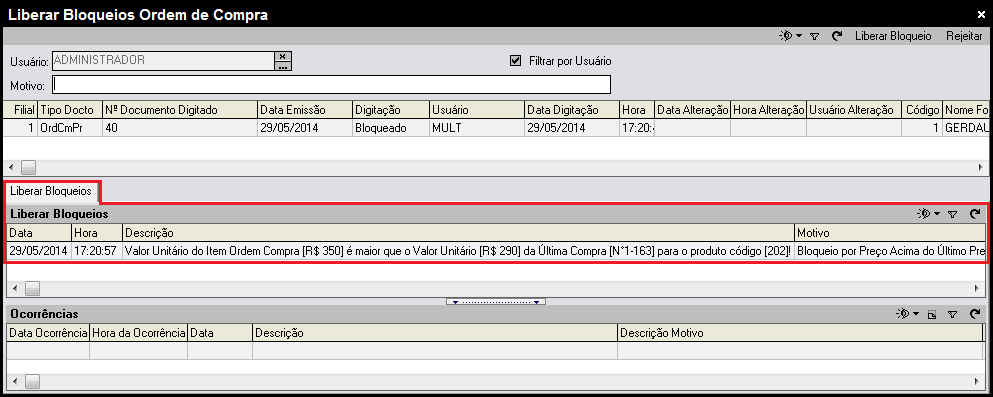Sort by the Tipo Docto column header

point(70,110)
